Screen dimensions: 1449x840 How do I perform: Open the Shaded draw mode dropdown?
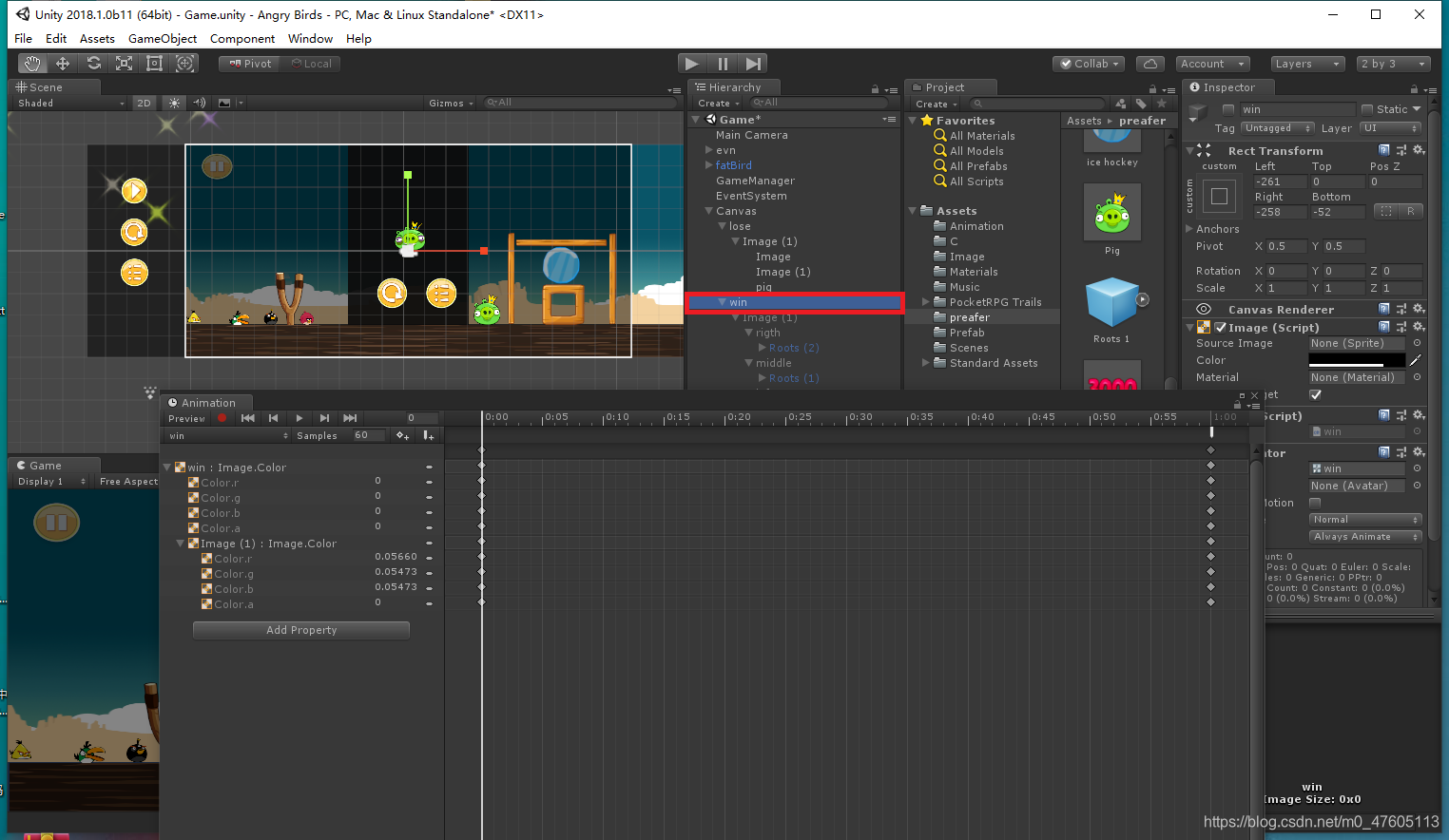70,103
